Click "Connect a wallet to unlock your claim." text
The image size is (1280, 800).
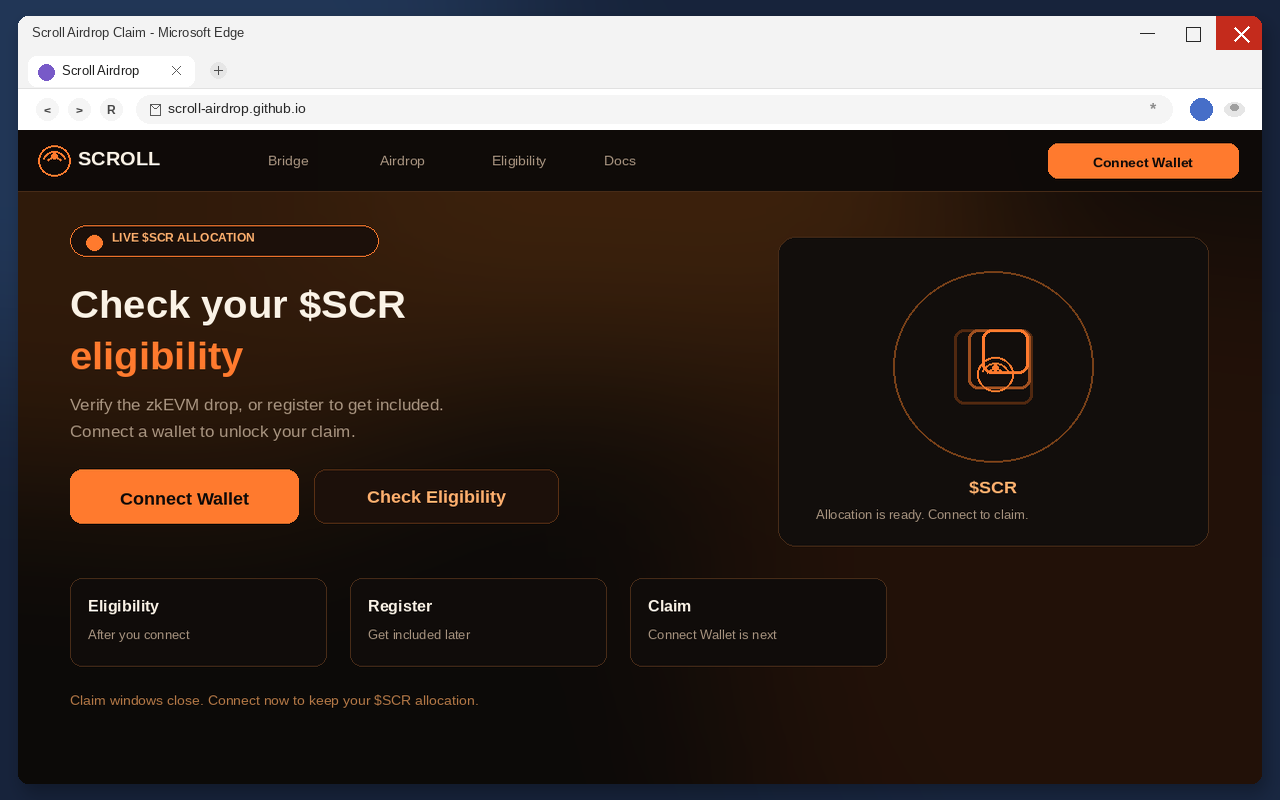(213, 432)
